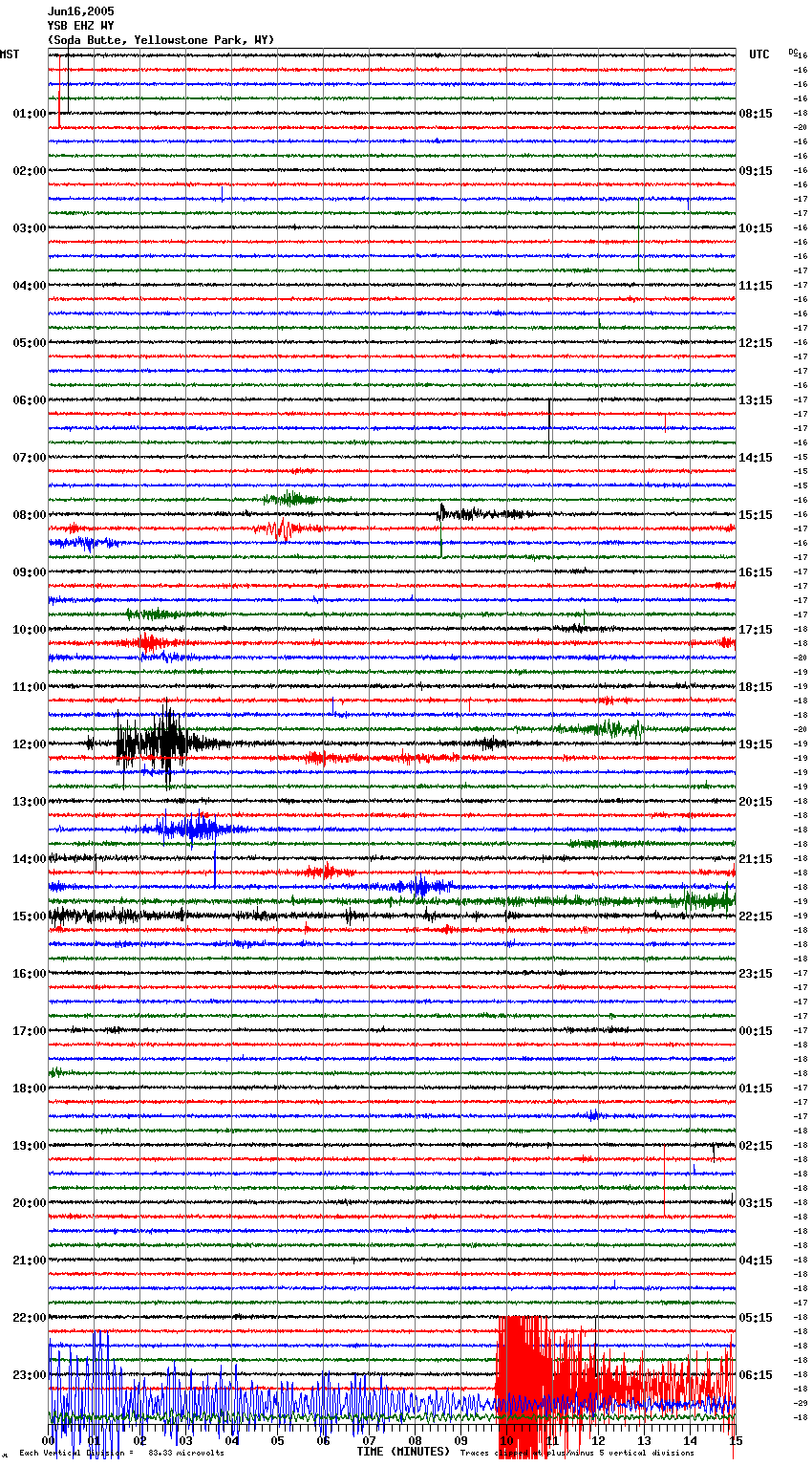The image size is (812, 1466).
Task: Click the MST time label '15:00'
Action: point(29,916)
